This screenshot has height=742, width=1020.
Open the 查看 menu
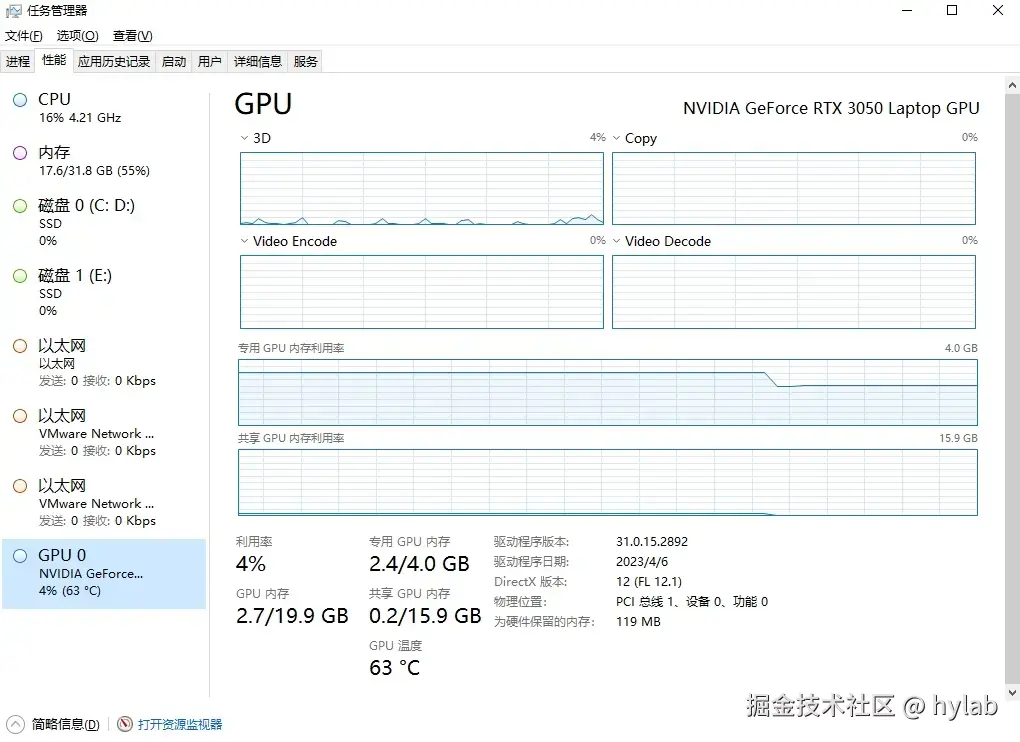tap(131, 35)
